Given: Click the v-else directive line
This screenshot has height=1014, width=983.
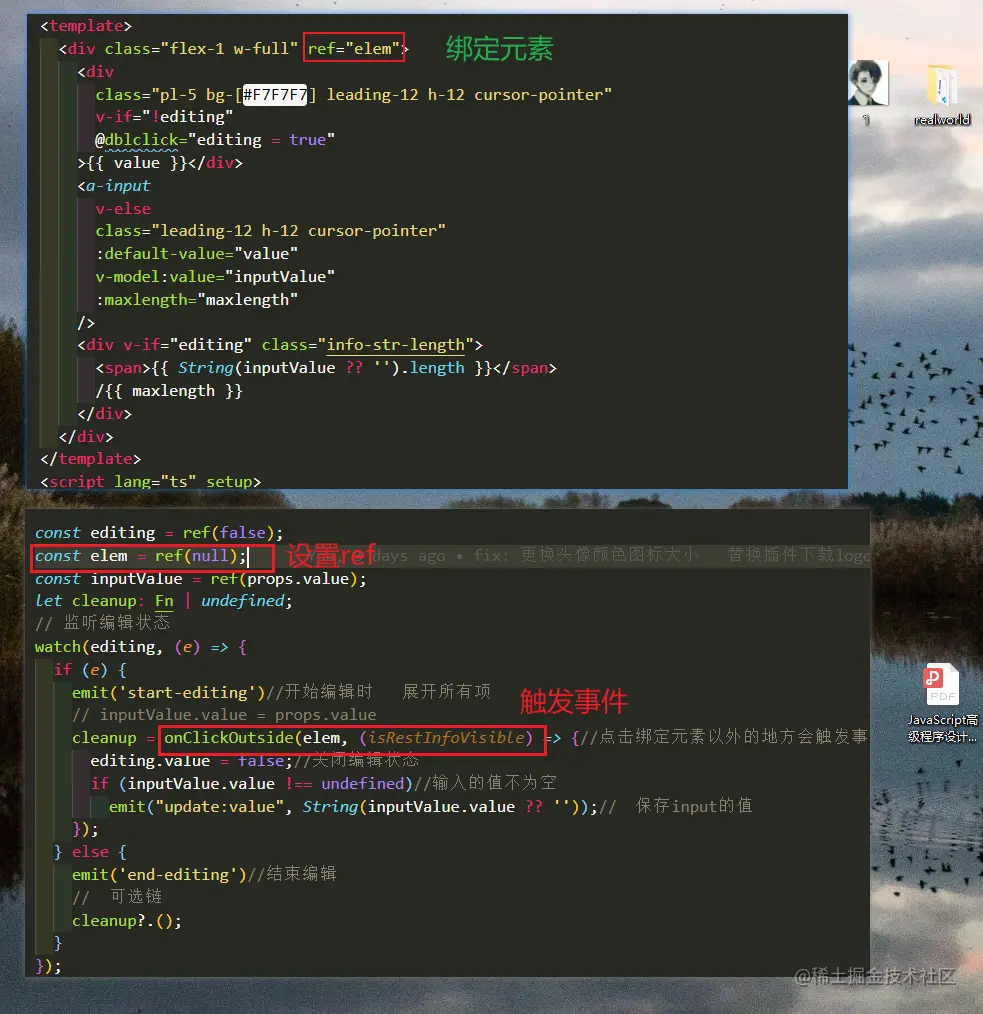Looking at the screenshot, I should click(x=123, y=209).
